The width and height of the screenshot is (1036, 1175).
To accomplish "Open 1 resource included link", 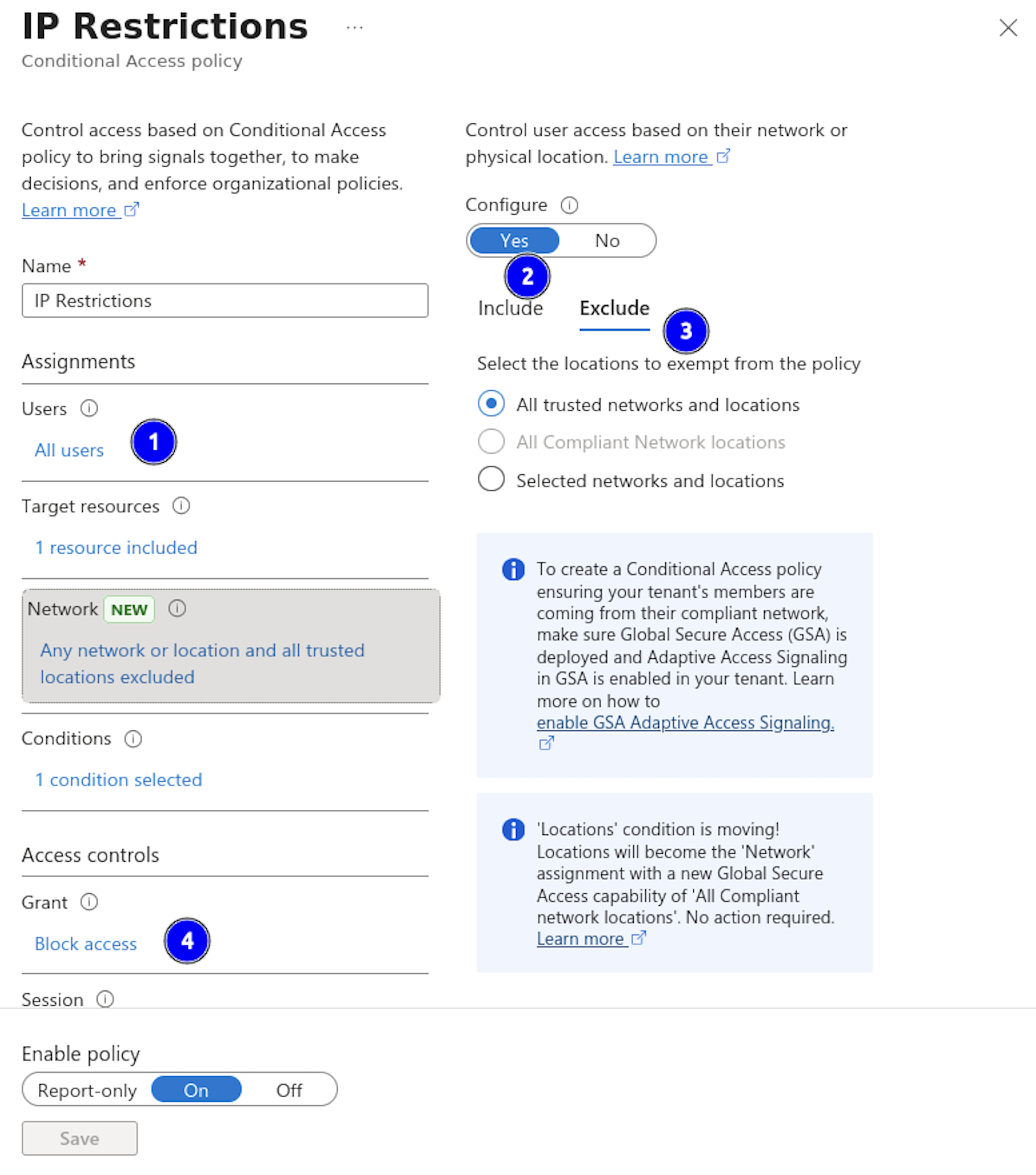I will tap(116, 547).
